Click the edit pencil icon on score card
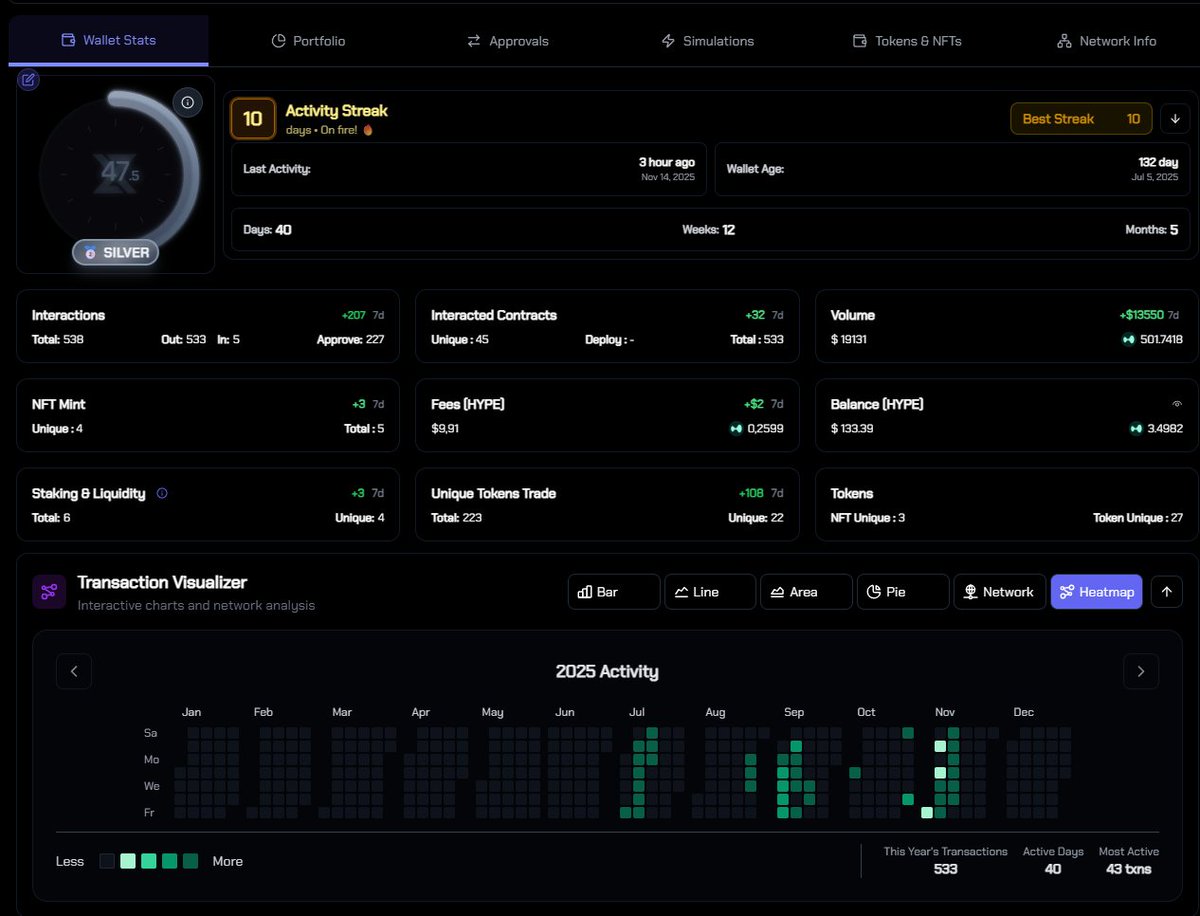 (x=29, y=79)
